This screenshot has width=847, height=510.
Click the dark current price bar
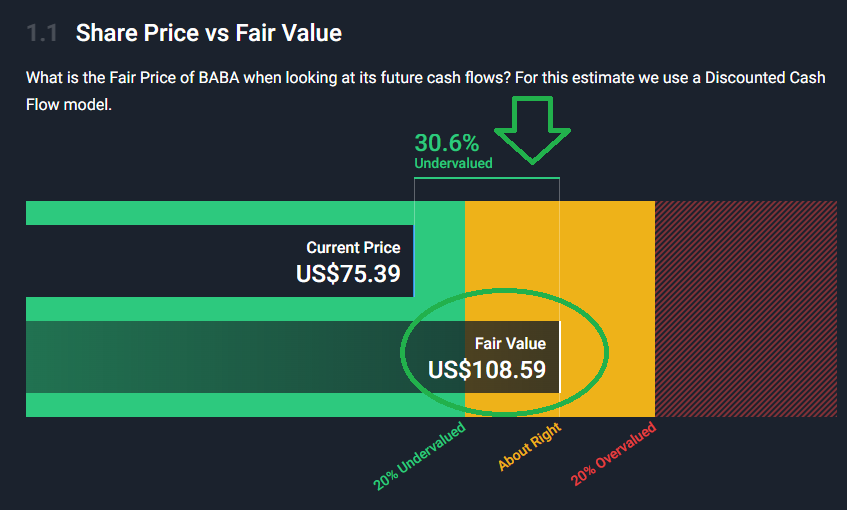pos(219,260)
